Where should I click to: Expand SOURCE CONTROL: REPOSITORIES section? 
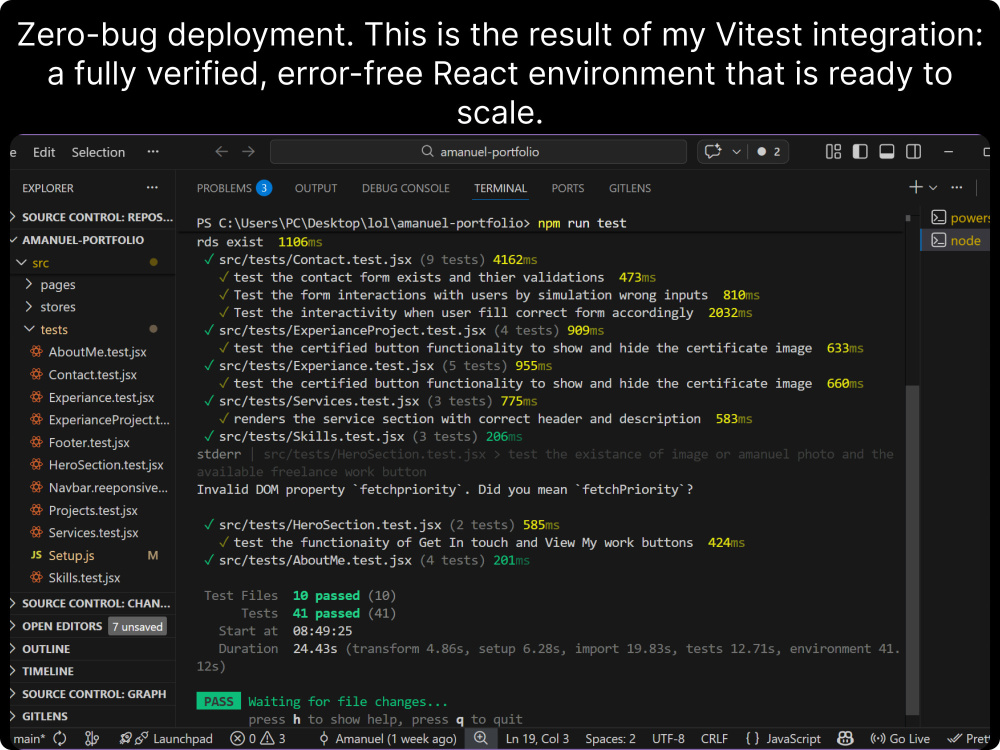[x=92, y=217]
